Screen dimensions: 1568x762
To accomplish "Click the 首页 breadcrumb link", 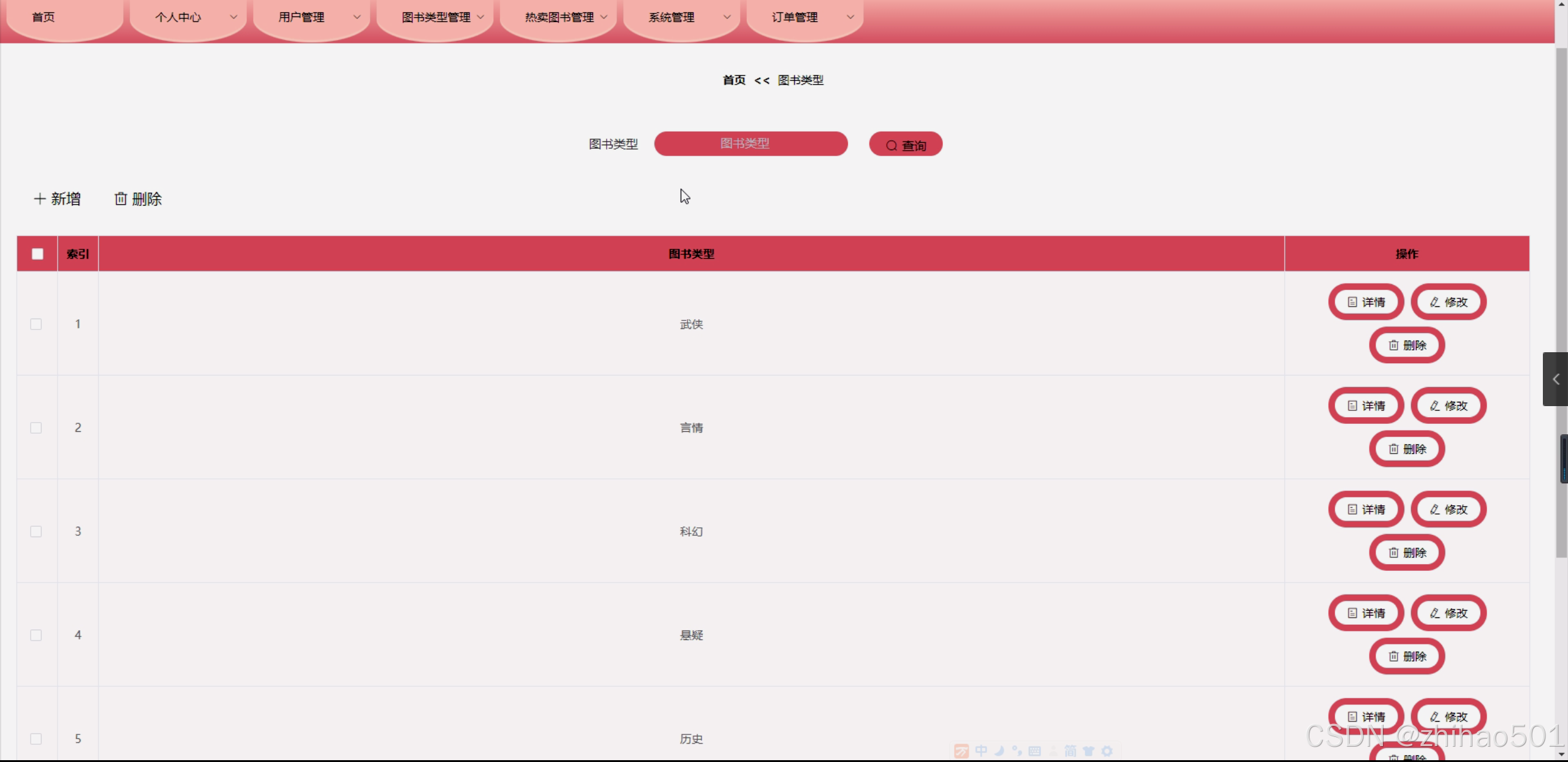I will coord(733,80).
